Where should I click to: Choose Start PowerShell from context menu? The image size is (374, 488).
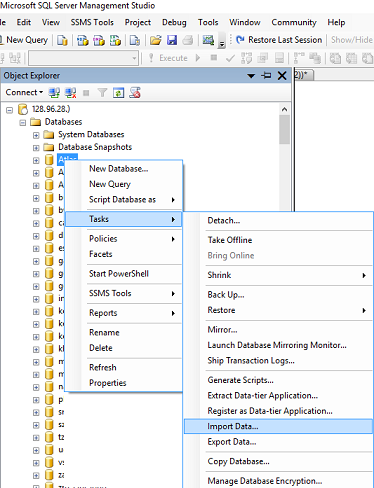point(123,274)
